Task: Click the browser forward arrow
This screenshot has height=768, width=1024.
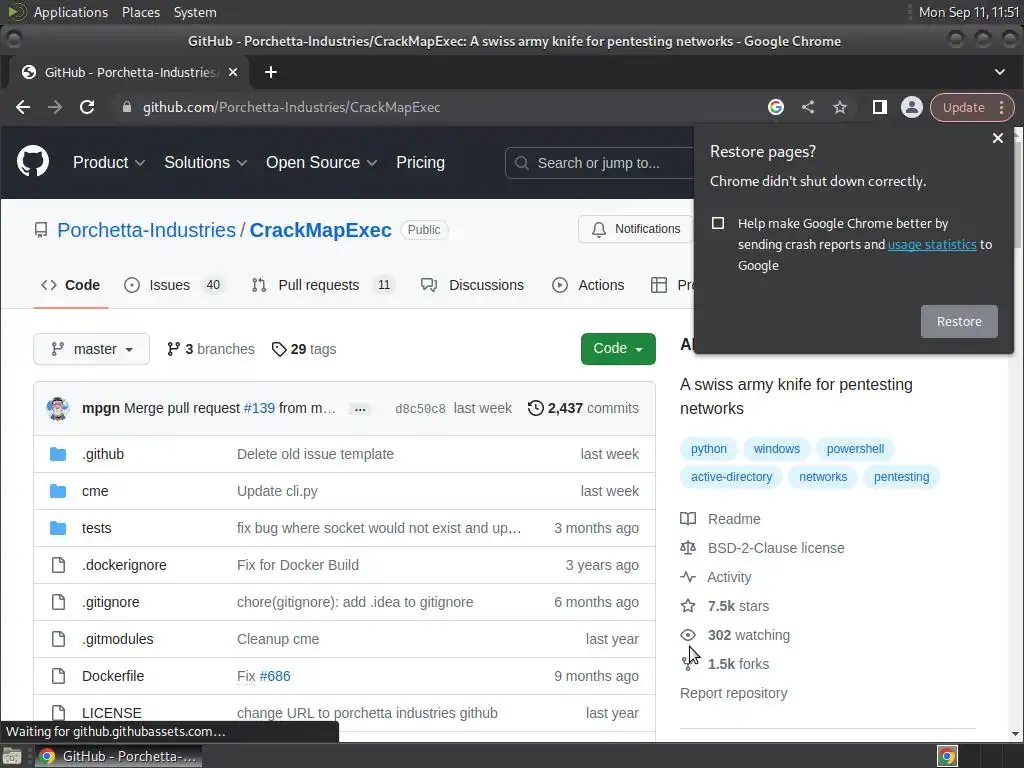Action: (55, 107)
